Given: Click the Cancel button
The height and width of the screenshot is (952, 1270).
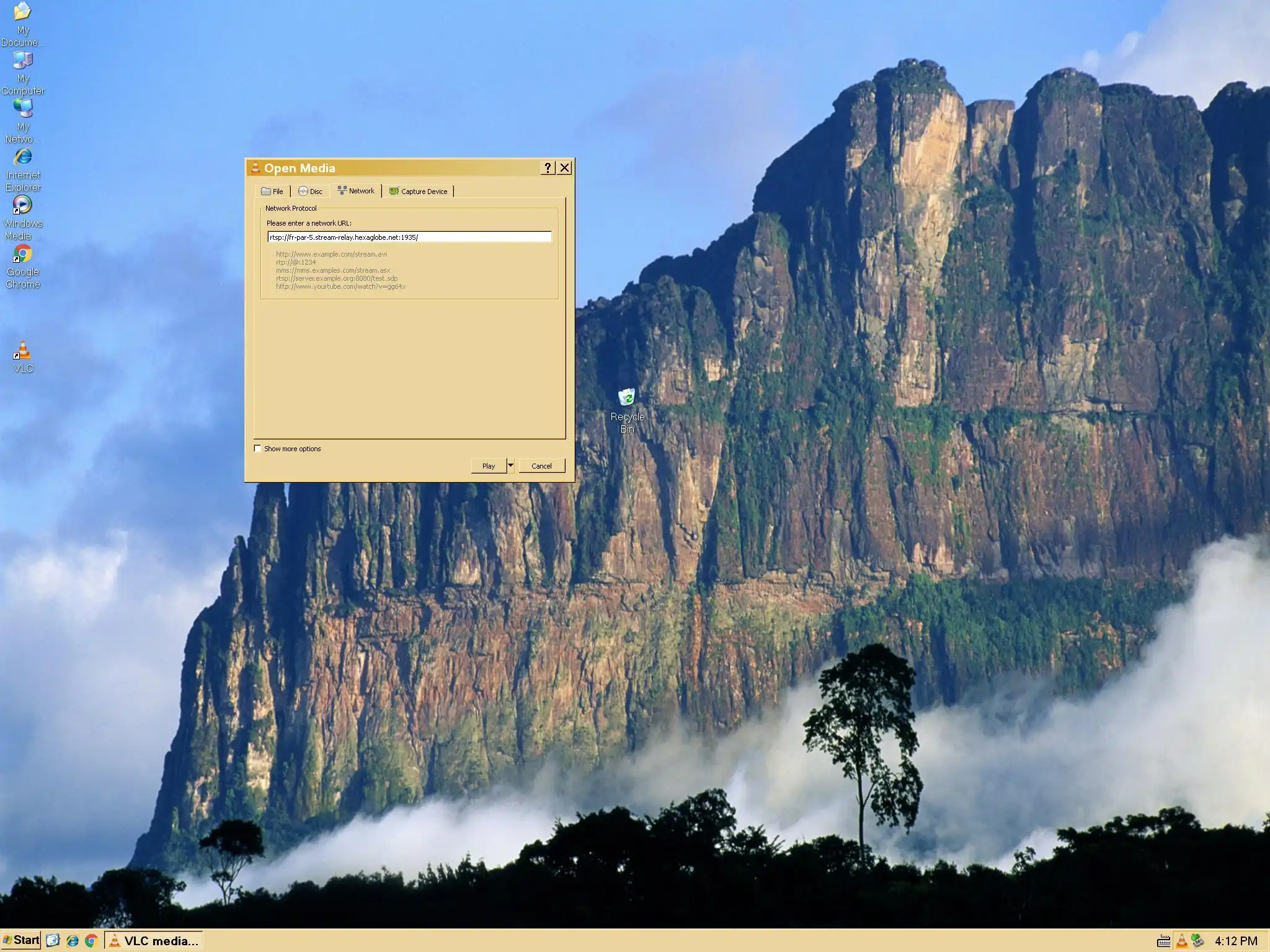Looking at the screenshot, I should point(541,466).
